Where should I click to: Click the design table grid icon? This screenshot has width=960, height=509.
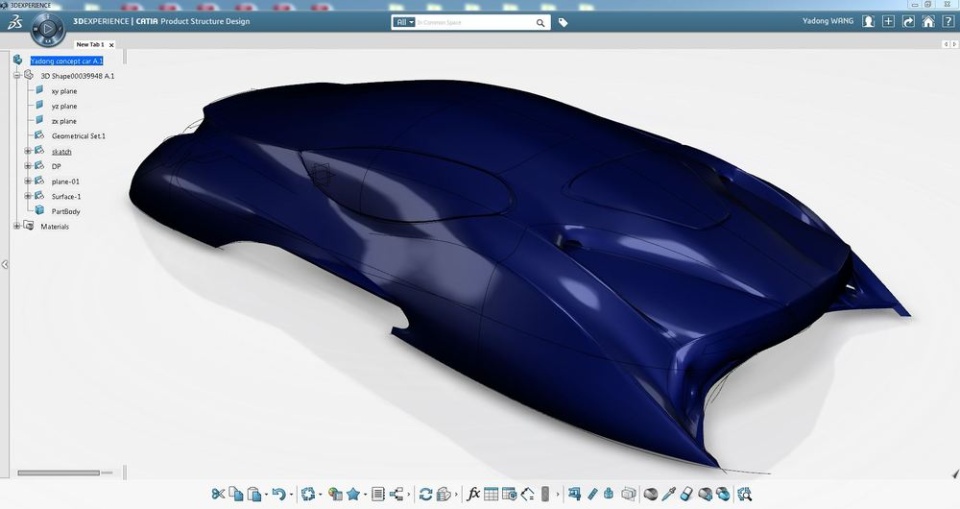tap(491, 494)
